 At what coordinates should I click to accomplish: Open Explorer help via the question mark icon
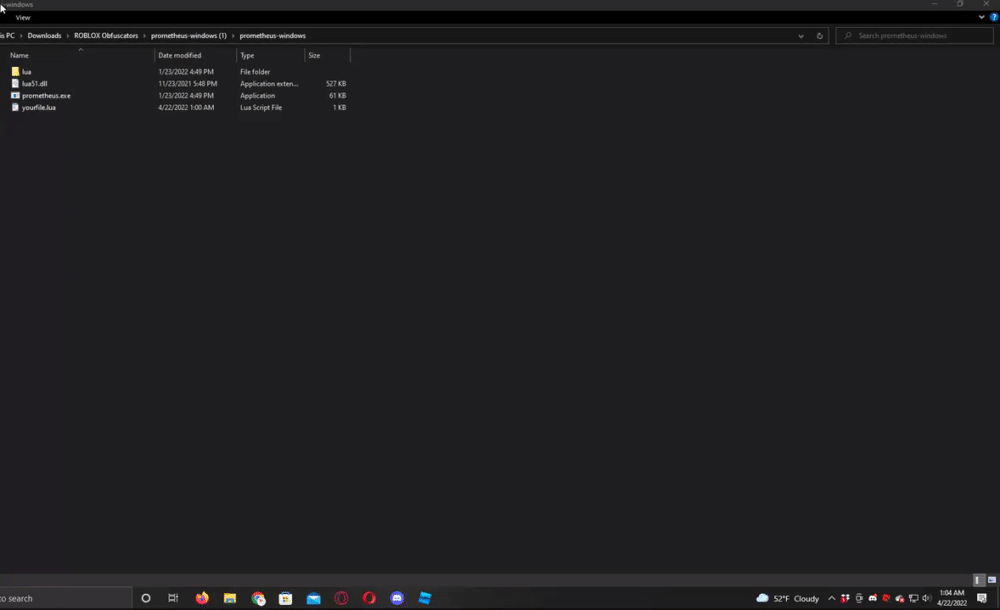[994, 17]
